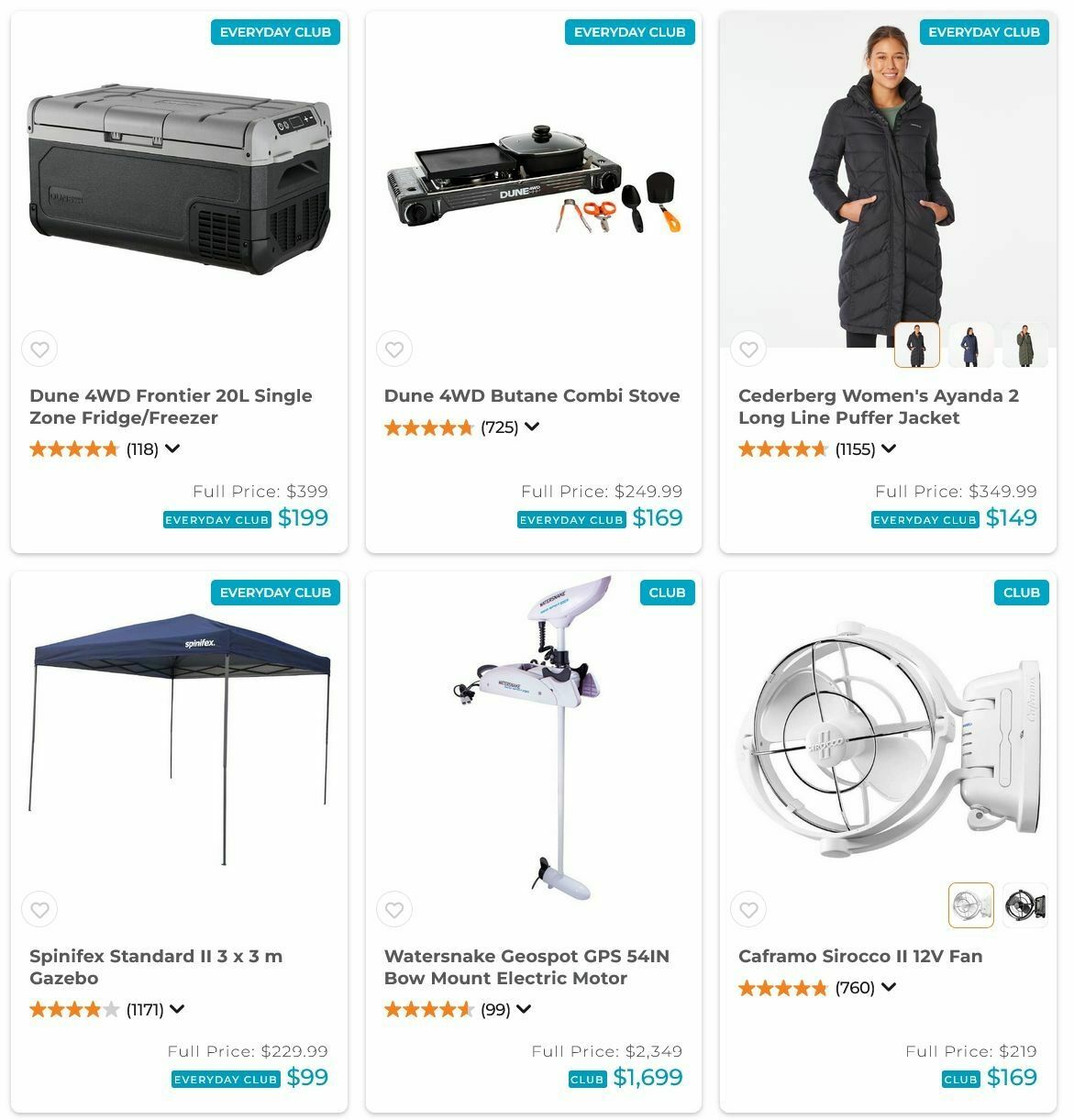Save Spinifex Gazebo to wishlist
The image size is (1074, 1120).
[x=39, y=910]
